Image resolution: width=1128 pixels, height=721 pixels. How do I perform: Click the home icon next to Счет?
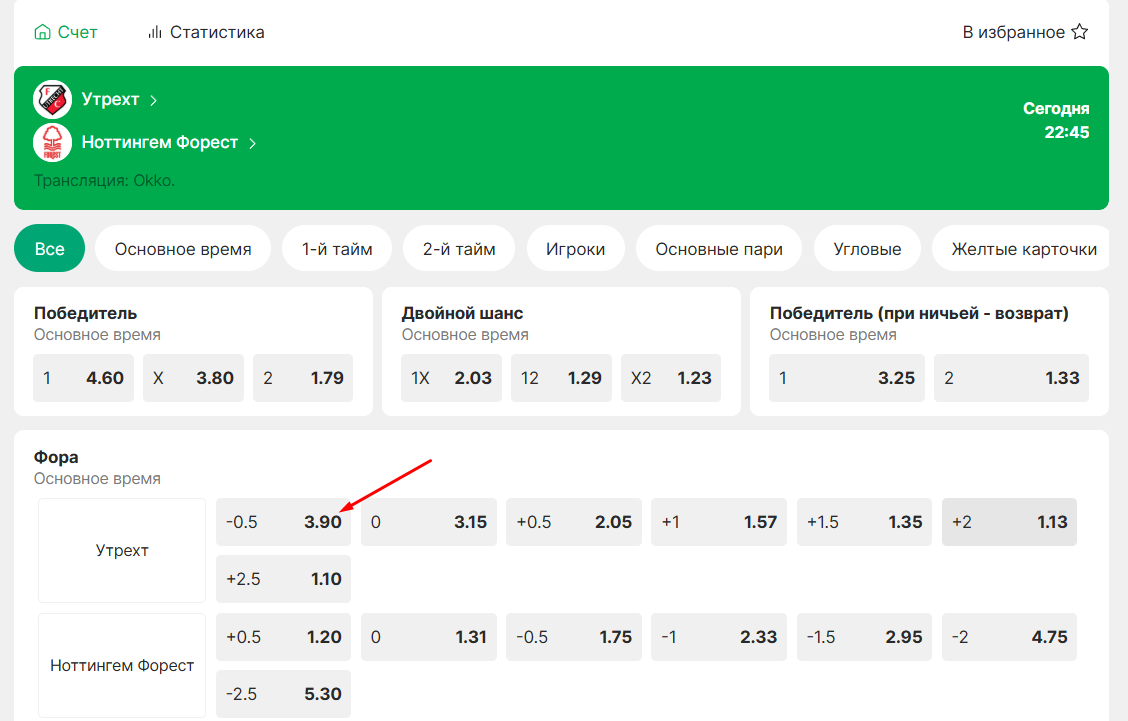(42, 32)
